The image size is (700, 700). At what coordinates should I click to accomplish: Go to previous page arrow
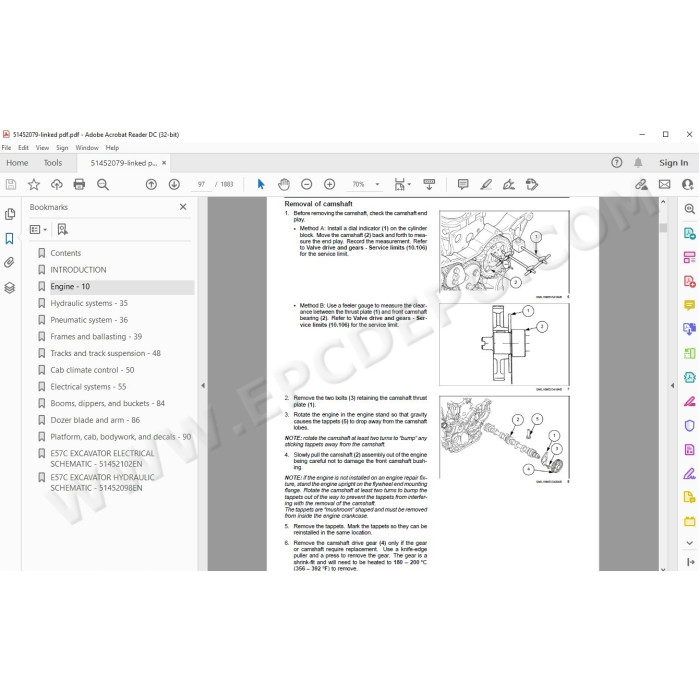[151, 184]
